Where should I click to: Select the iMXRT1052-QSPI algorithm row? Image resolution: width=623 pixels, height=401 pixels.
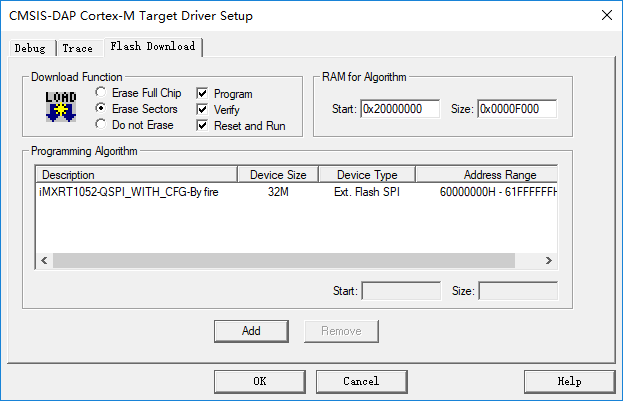[130, 192]
